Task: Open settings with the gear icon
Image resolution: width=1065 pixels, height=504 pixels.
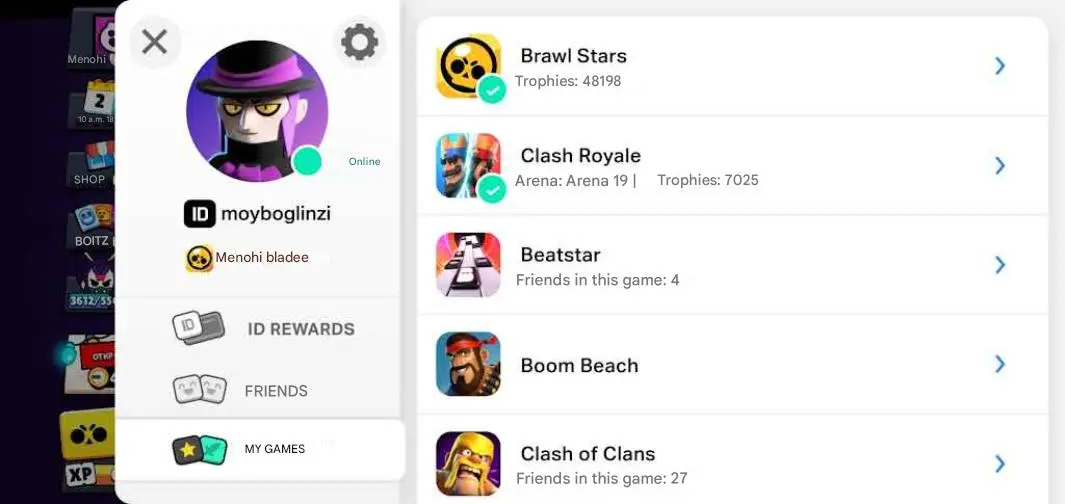Action: pyautogui.click(x=359, y=42)
